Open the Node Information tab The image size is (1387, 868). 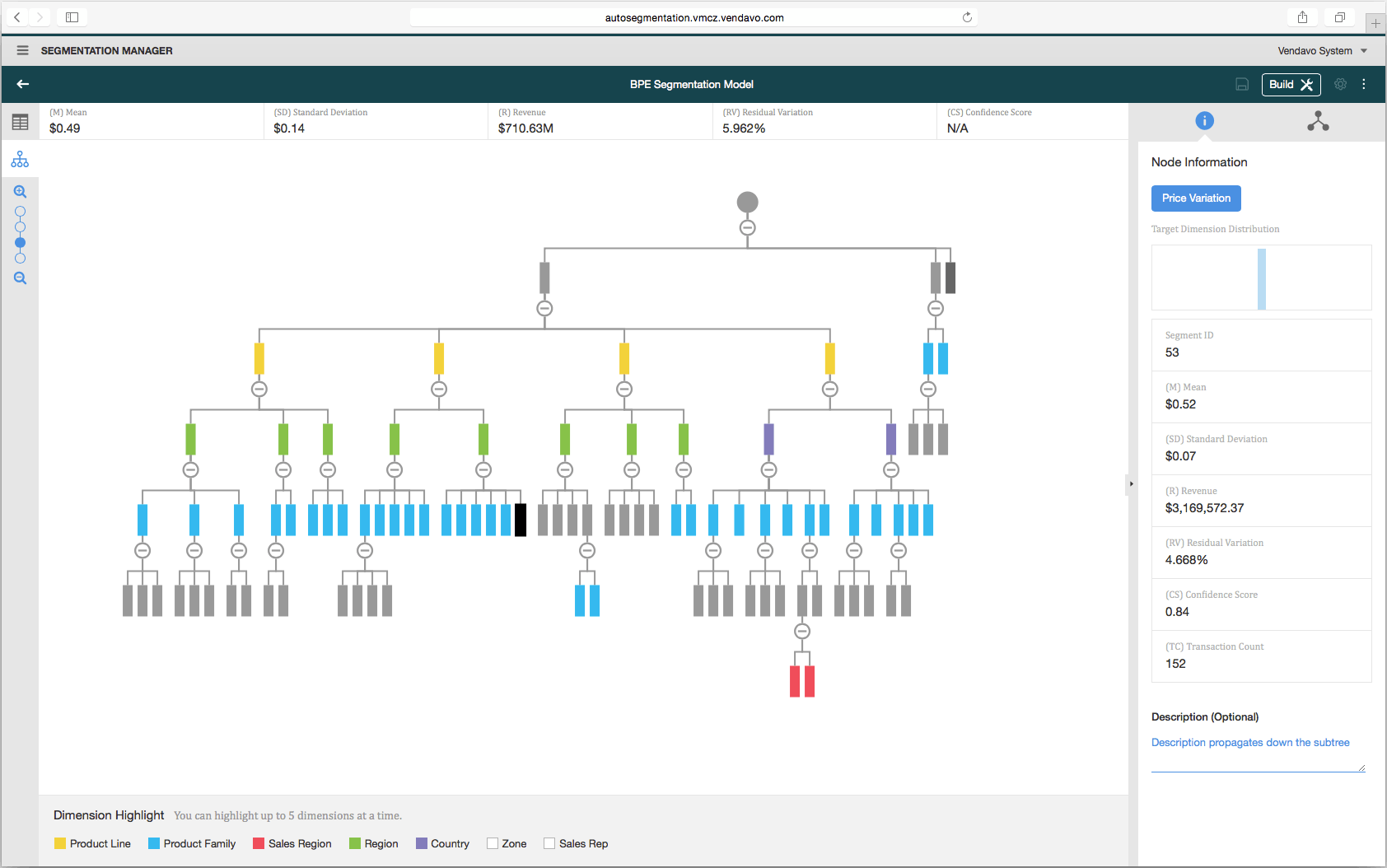pyautogui.click(x=1204, y=121)
